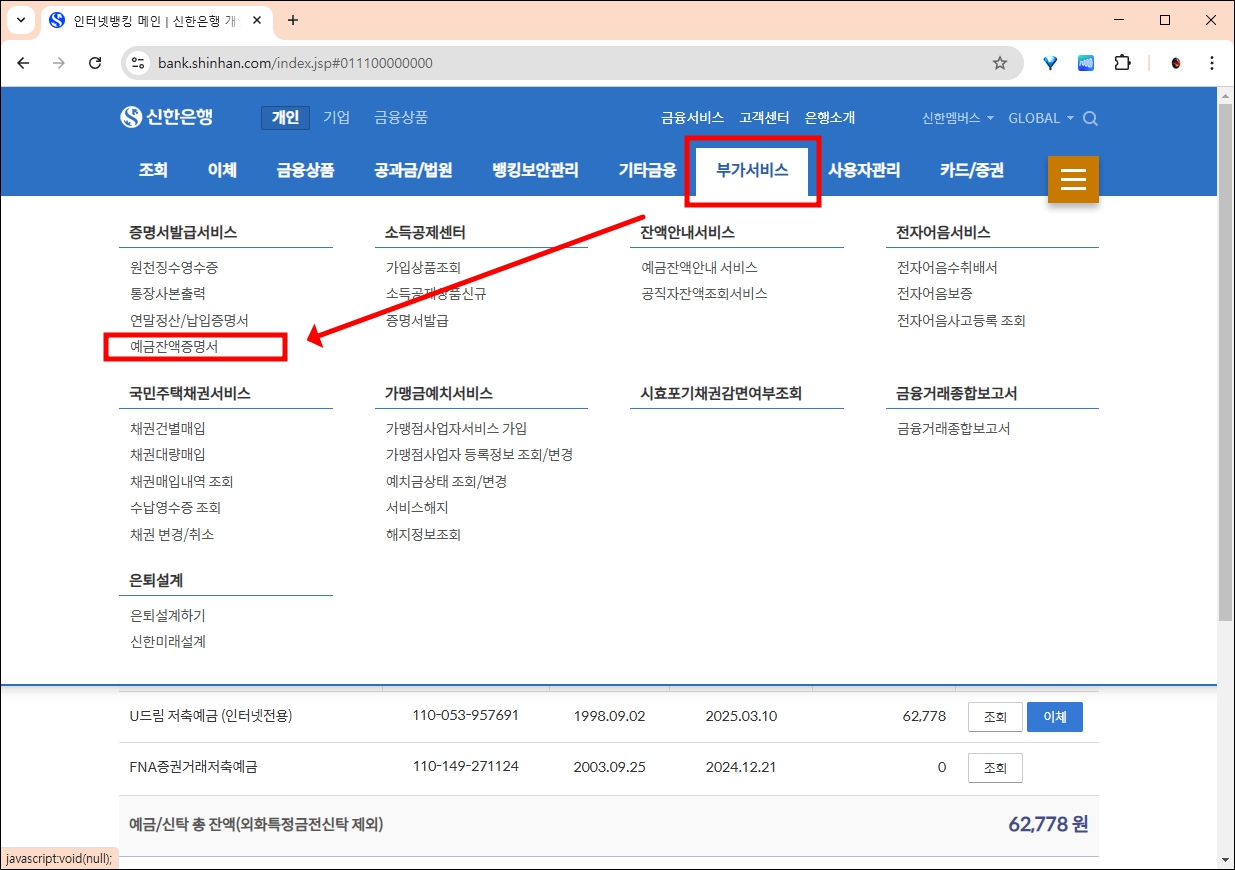Click 채권 변경/취소 link
This screenshot has height=870, width=1235.
pyautogui.click(x=172, y=534)
